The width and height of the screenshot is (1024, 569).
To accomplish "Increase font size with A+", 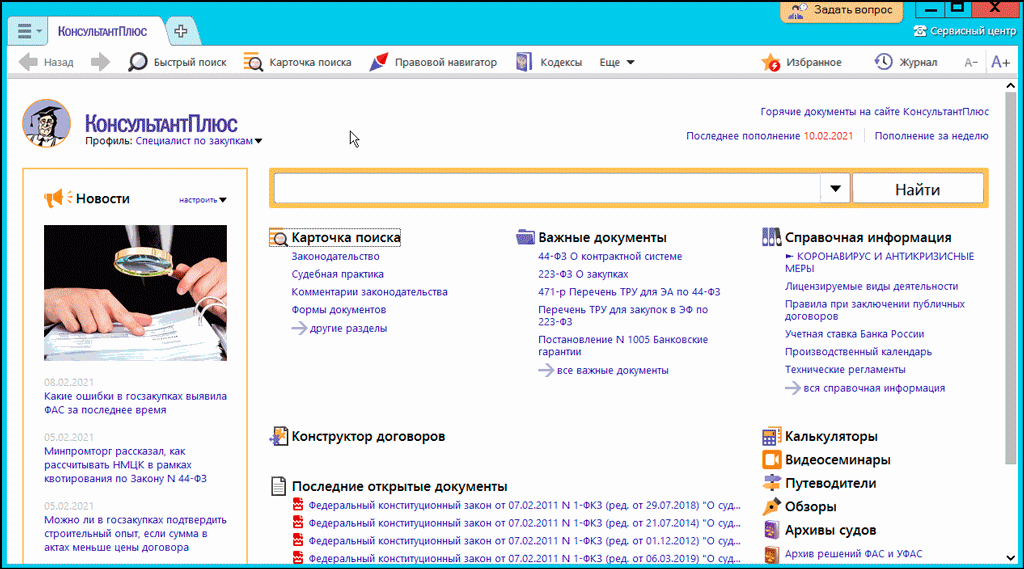I will 1000,62.
